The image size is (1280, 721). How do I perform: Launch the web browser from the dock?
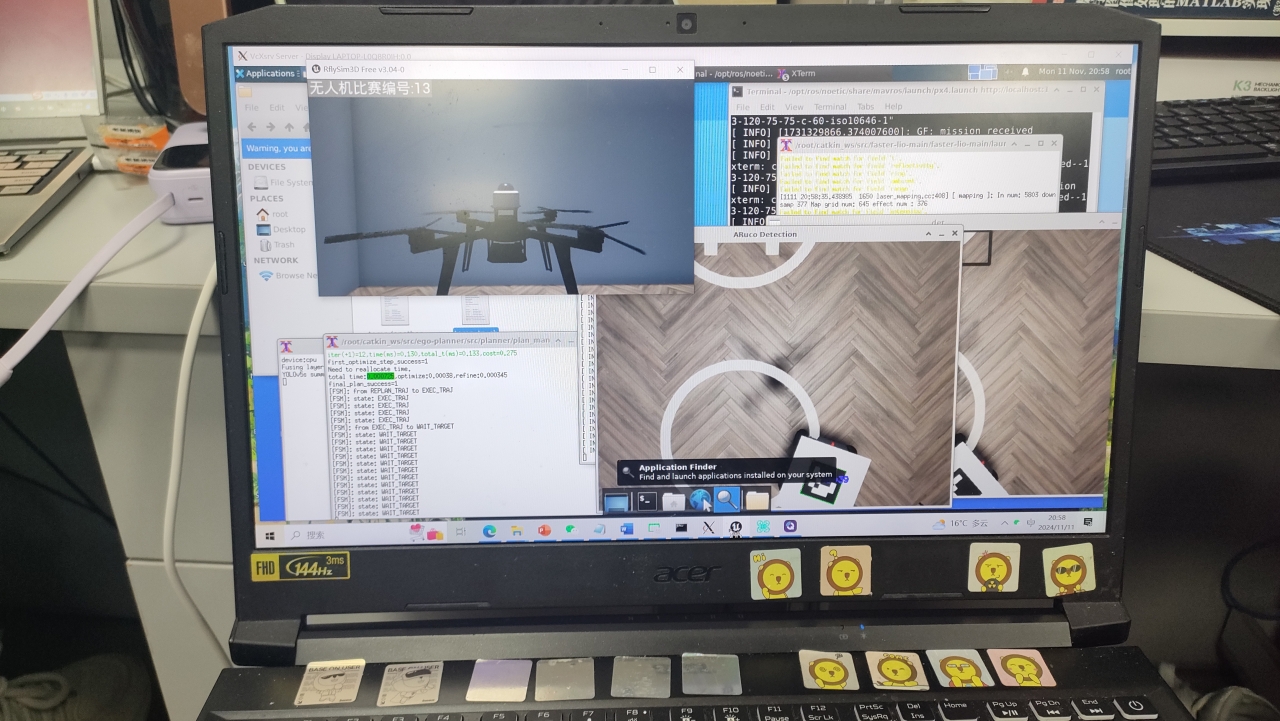700,499
